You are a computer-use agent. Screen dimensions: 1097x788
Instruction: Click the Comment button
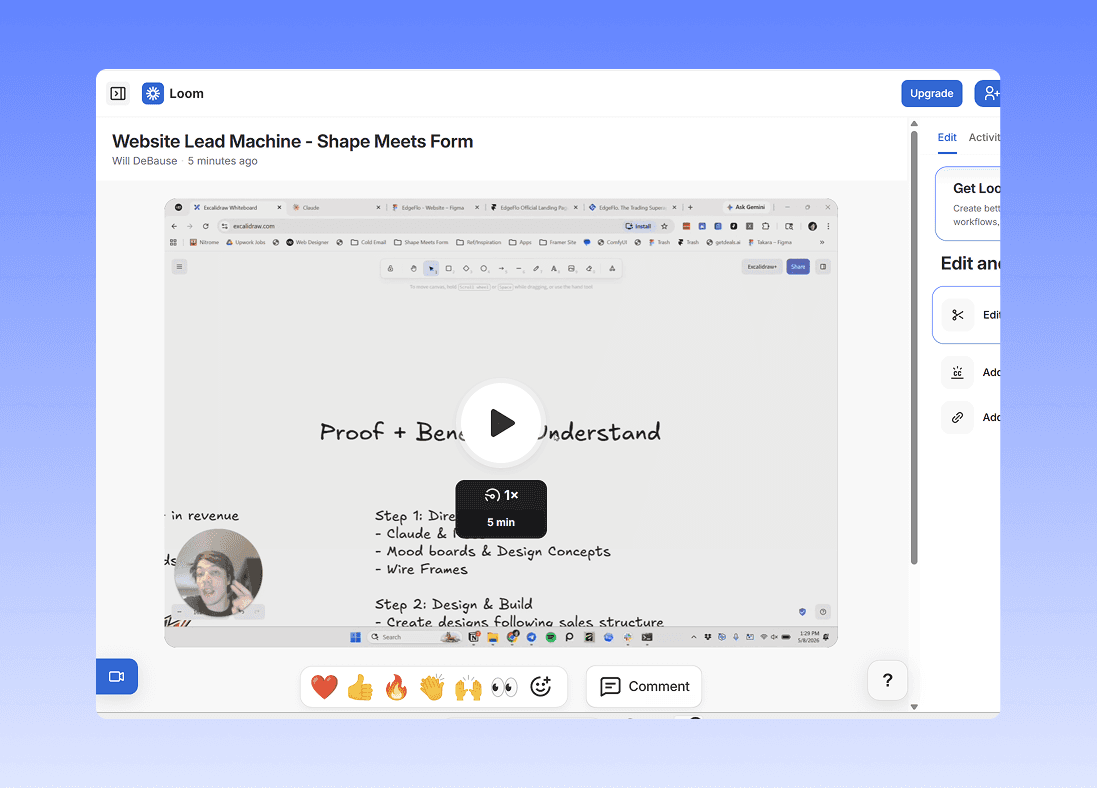(644, 687)
